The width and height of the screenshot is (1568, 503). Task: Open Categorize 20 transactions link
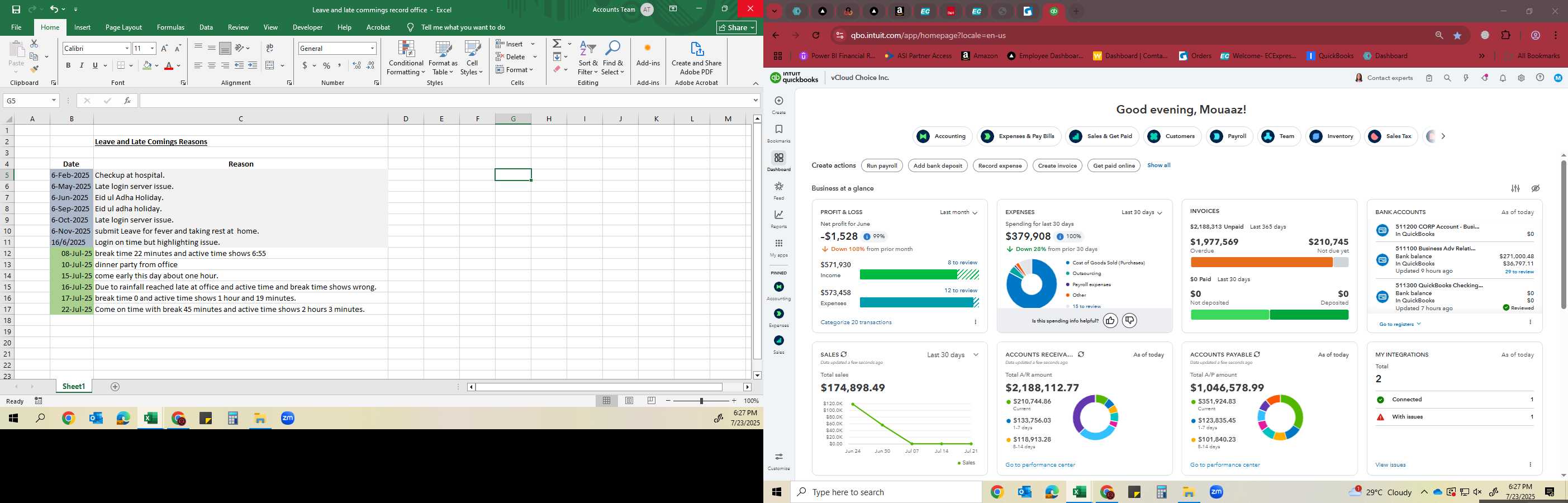coord(856,322)
